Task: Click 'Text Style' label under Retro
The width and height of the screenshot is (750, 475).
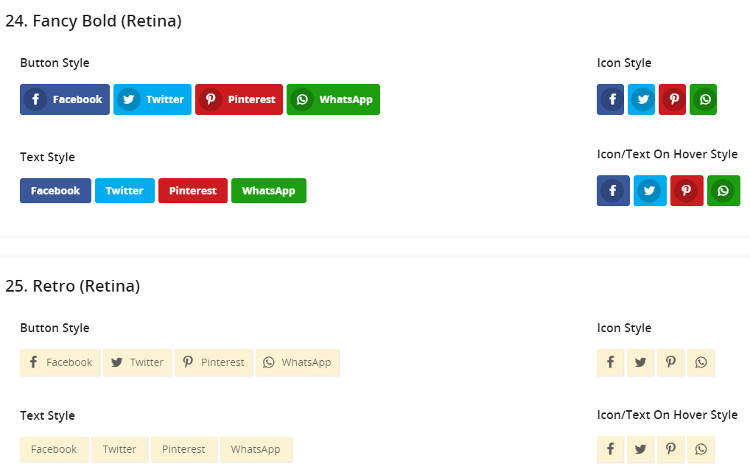Action: [47, 416]
